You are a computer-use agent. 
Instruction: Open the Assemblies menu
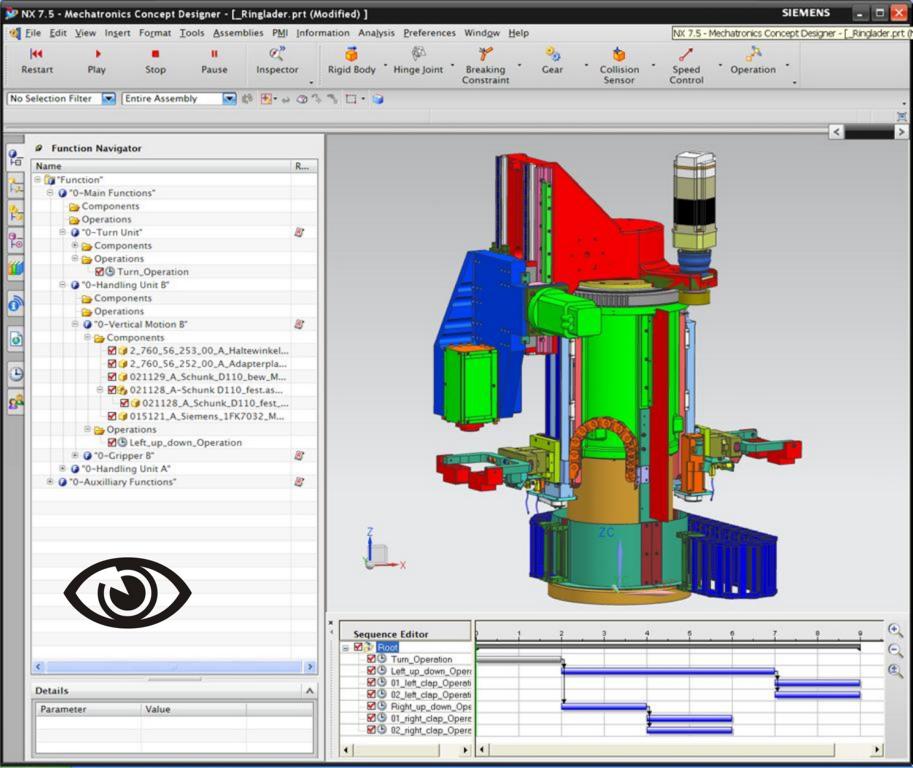coord(238,33)
